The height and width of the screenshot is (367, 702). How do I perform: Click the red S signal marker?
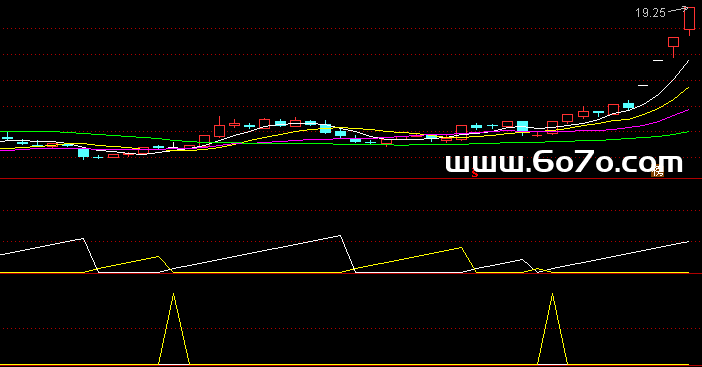coord(475,174)
